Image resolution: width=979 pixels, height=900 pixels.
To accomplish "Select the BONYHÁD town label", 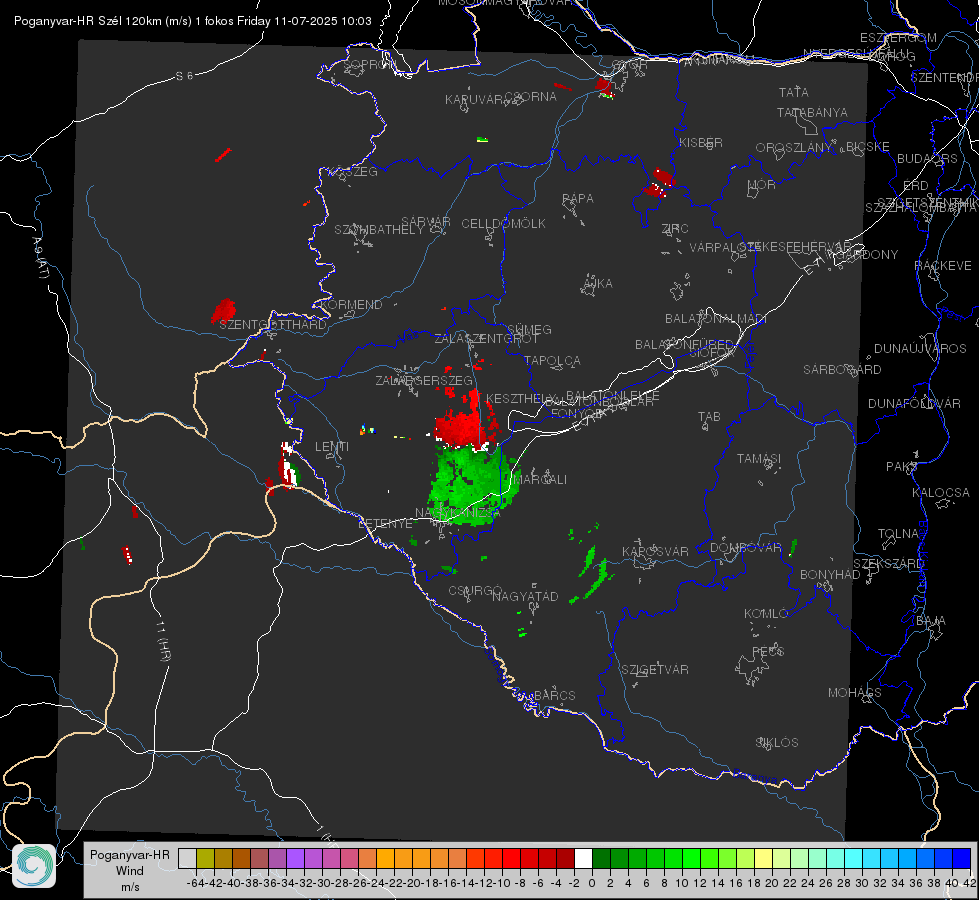I will tap(830, 575).
